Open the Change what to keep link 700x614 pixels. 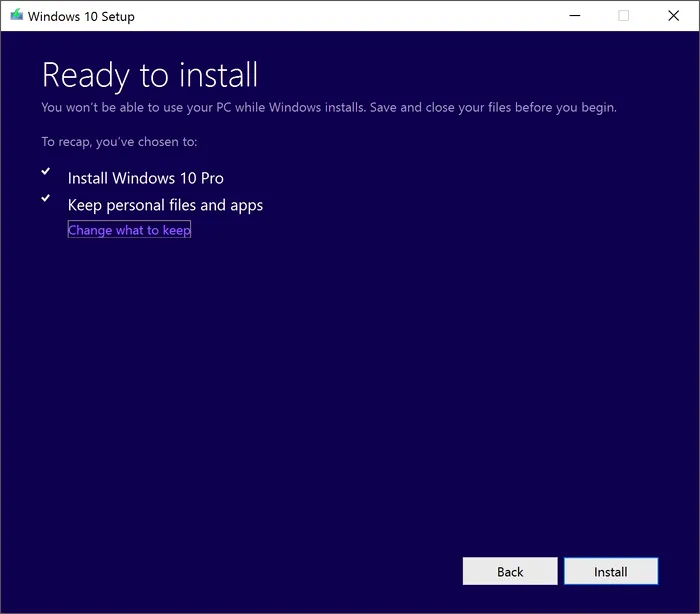pyautogui.click(x=129, y=230)
